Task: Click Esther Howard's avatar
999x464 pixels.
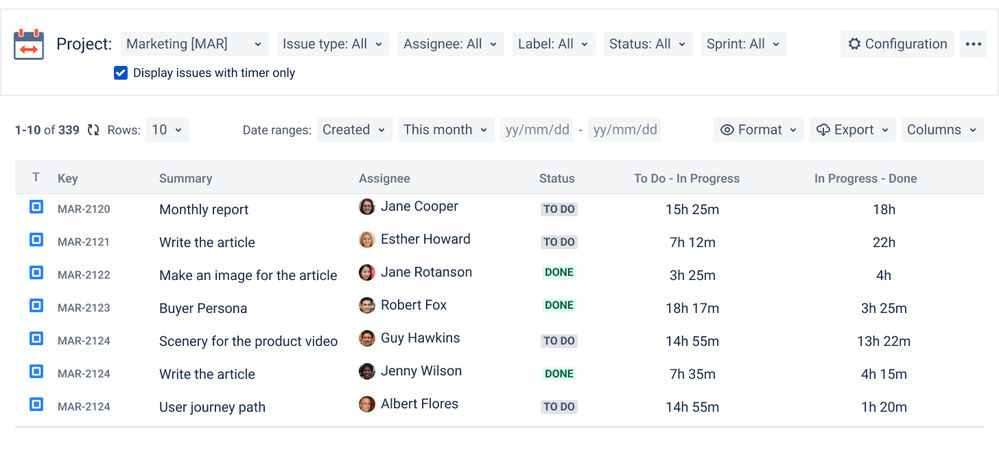Action: (367, 240)
